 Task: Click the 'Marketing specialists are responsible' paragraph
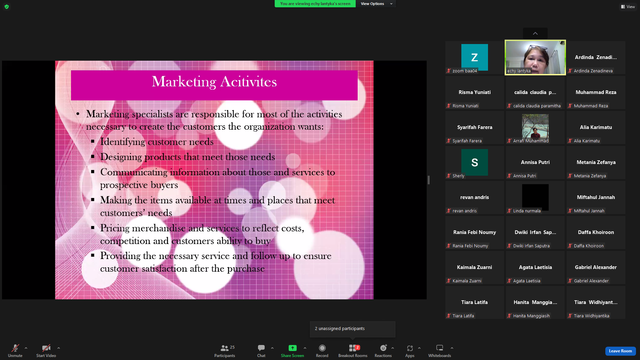[x=214, y=120]
